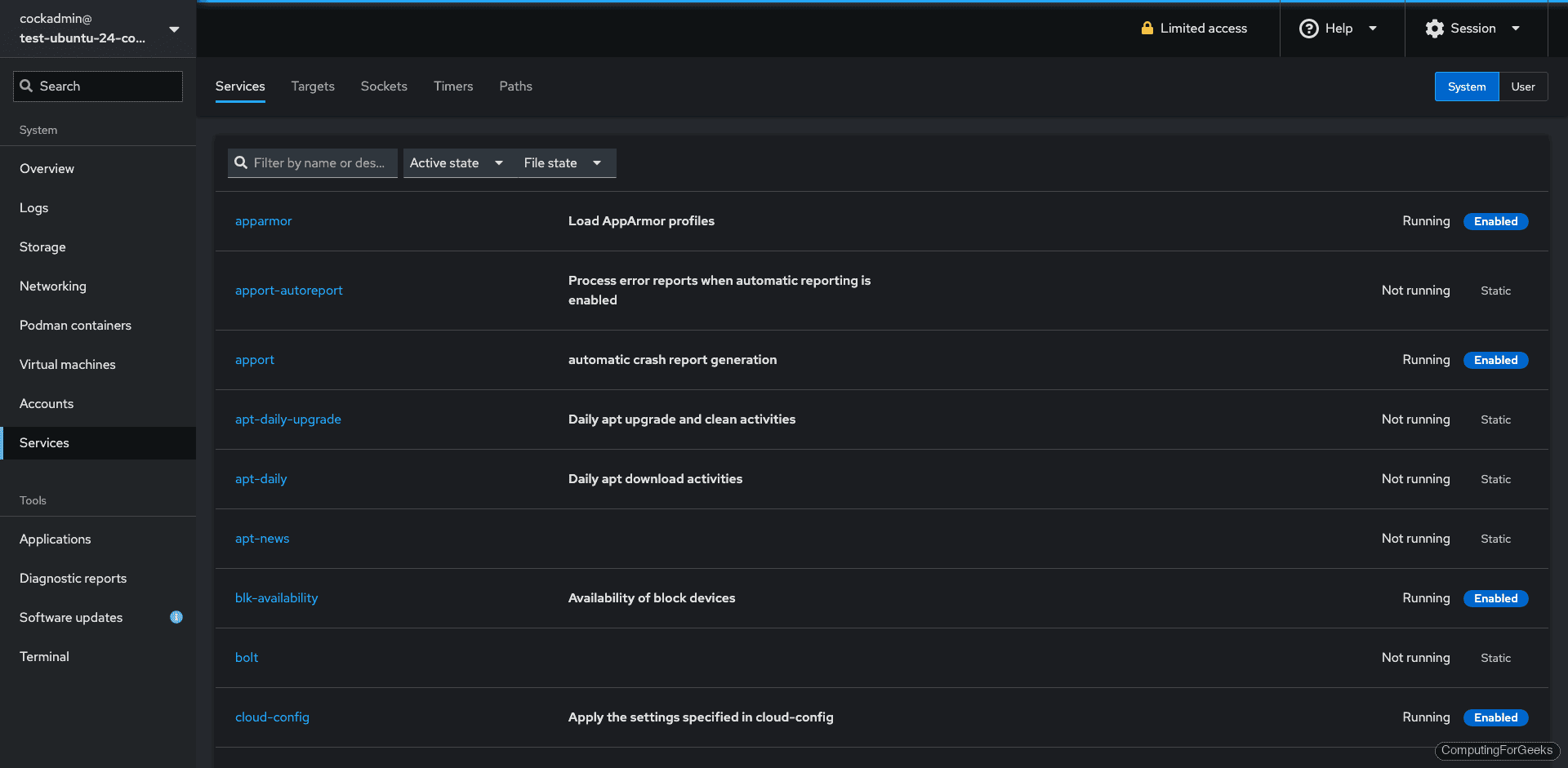Open the Targets tab
Image resolution: width=1568 pixels, height=768 pixels.
[313, 86]
